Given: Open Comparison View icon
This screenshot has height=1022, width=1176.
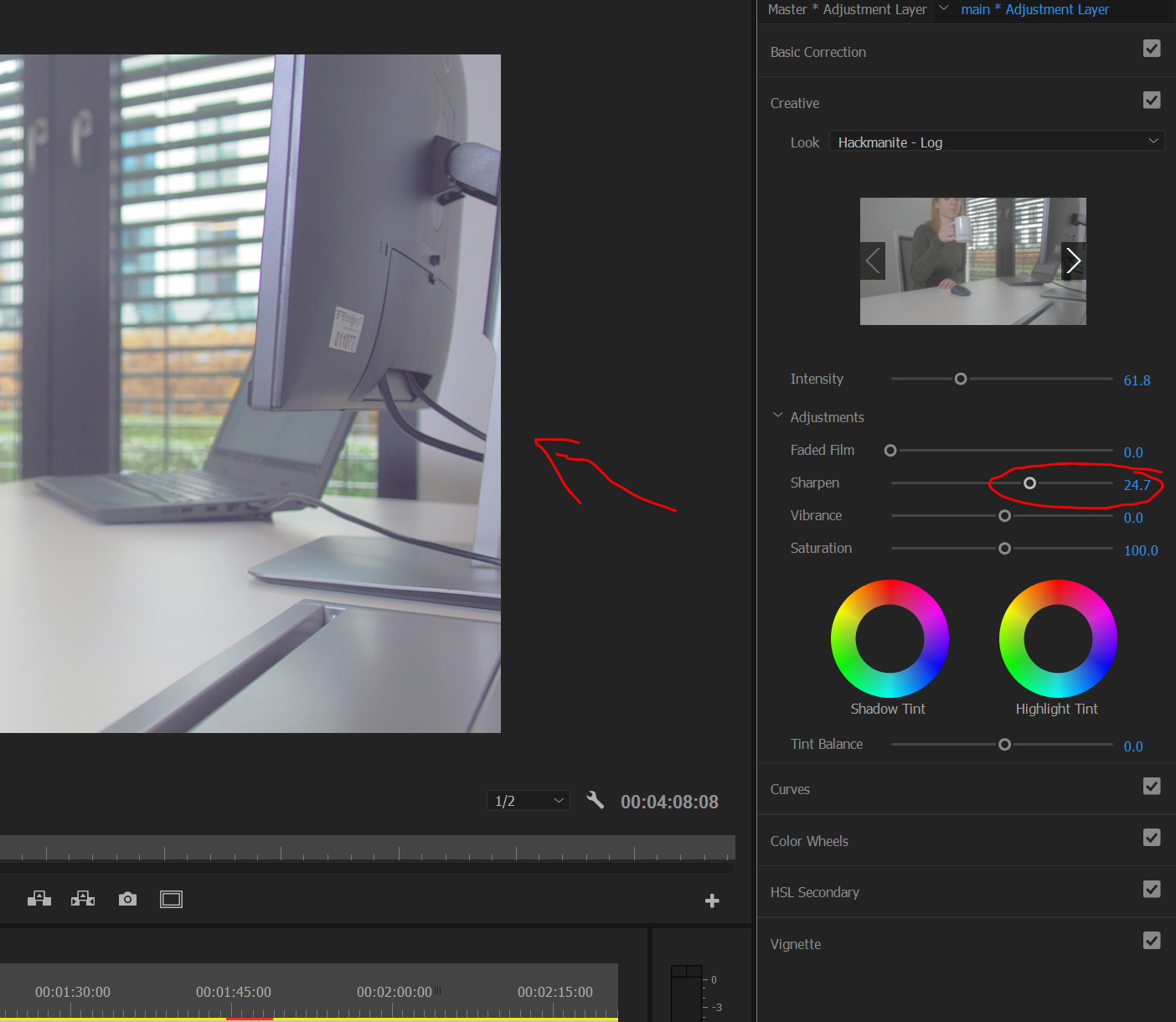Looking at the screenshot, I should pyautogui.click(x=171, y=899).
